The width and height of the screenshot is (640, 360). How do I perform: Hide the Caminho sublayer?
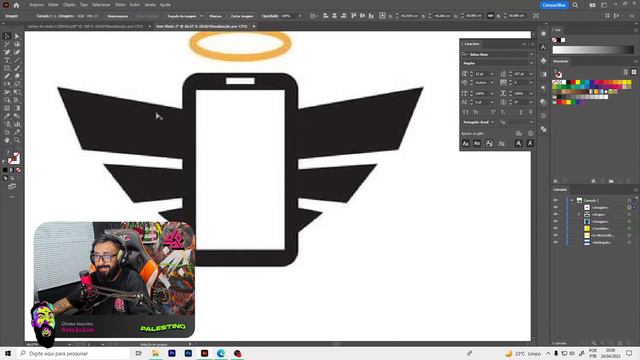[556, 228]
